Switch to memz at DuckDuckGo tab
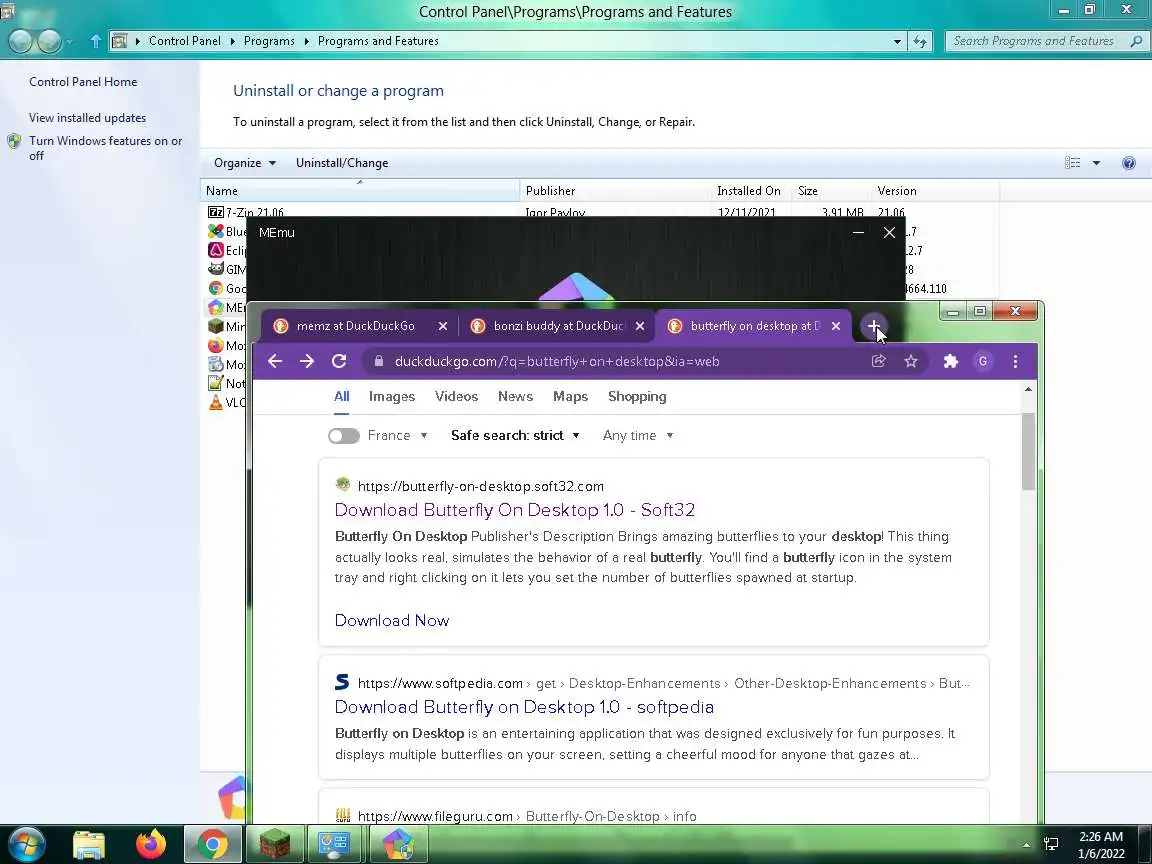This screenshot has height=864, width=1152. 356,326
